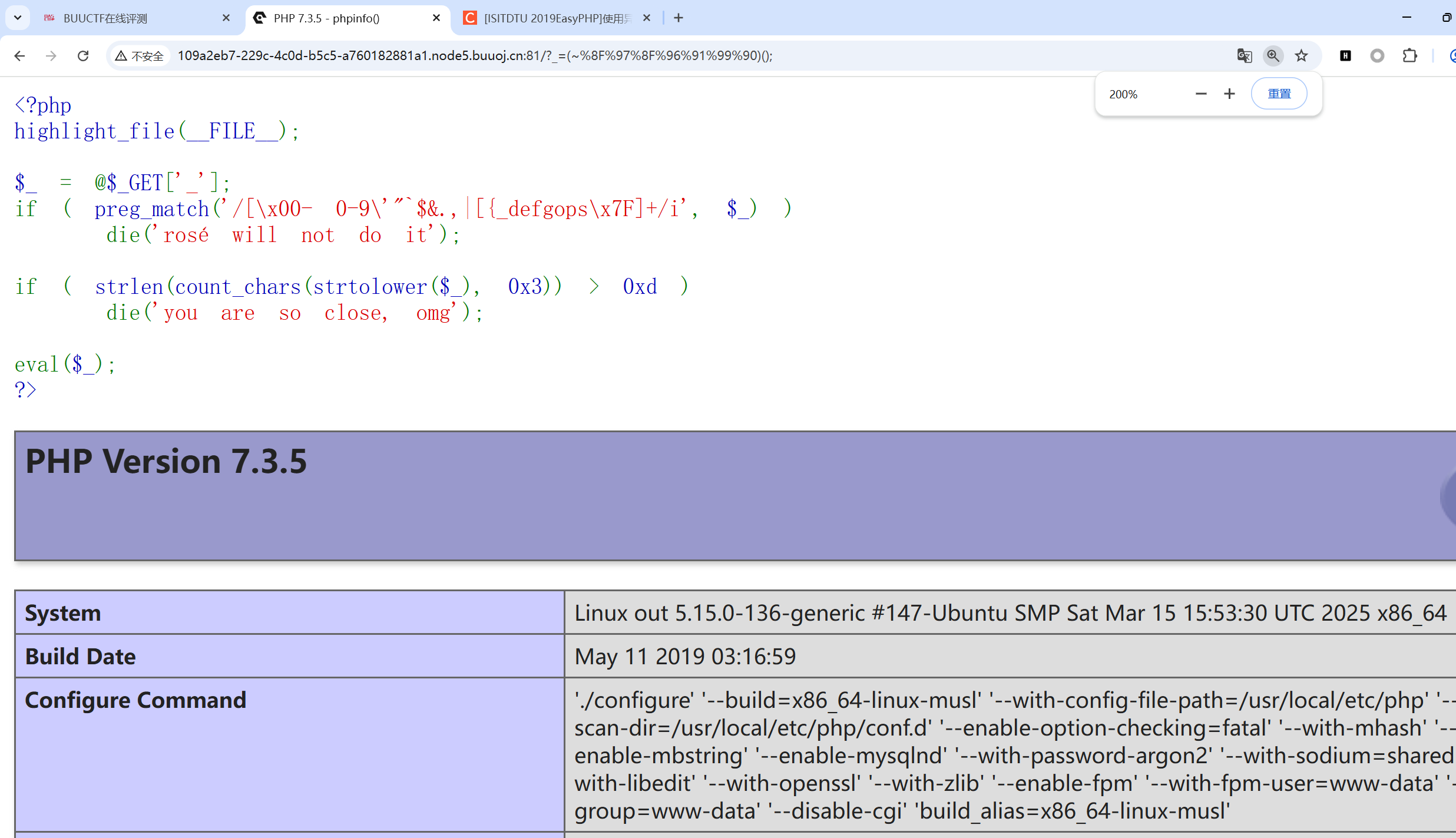Click the magnifier zoom icon in the address bar

click(x=1273, y=55)
